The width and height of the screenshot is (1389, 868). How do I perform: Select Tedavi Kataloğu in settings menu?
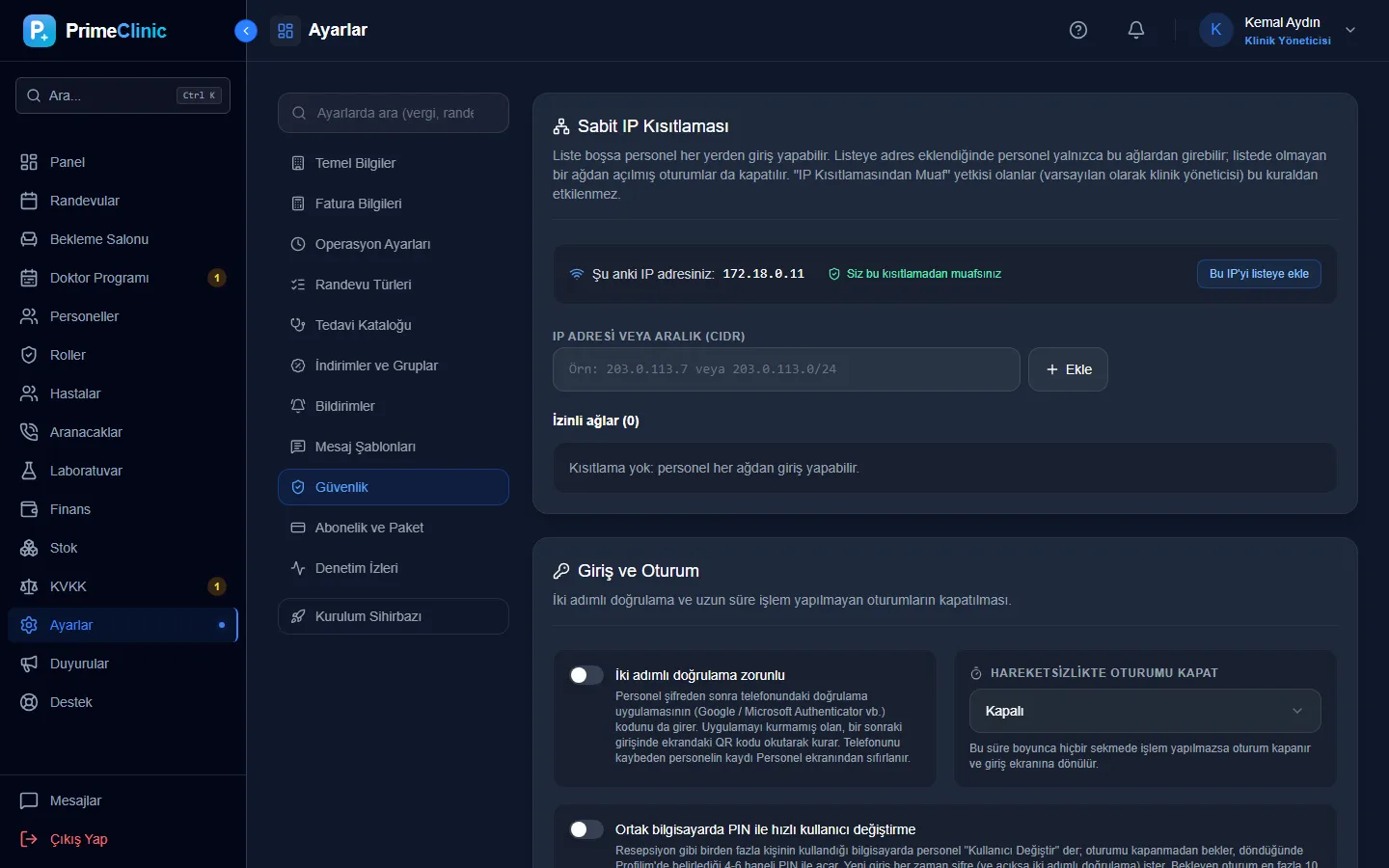pyautogui.click(x=394, y=325)
